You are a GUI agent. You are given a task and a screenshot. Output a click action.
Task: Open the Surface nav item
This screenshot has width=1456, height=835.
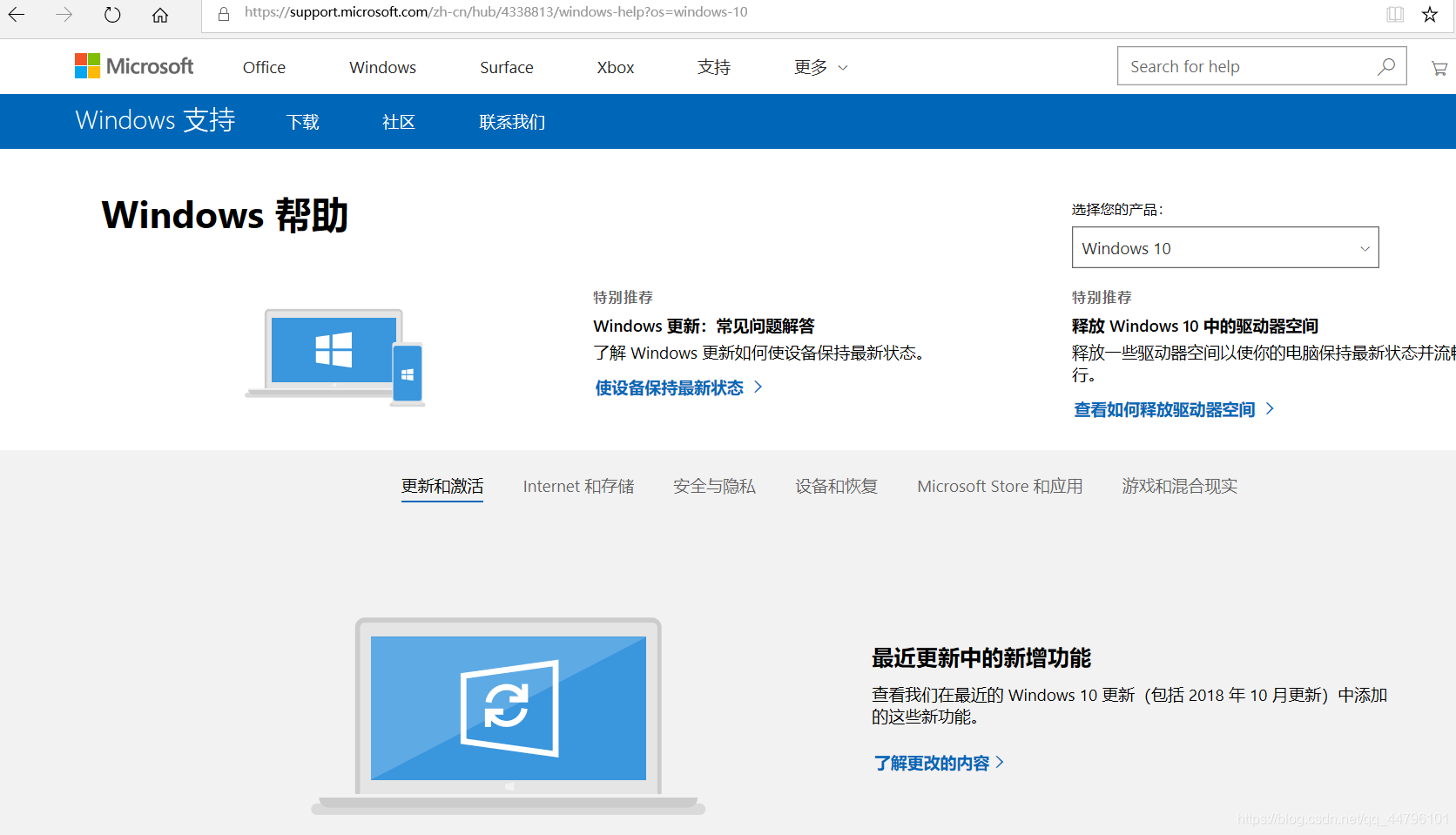[x=507, y=67]
